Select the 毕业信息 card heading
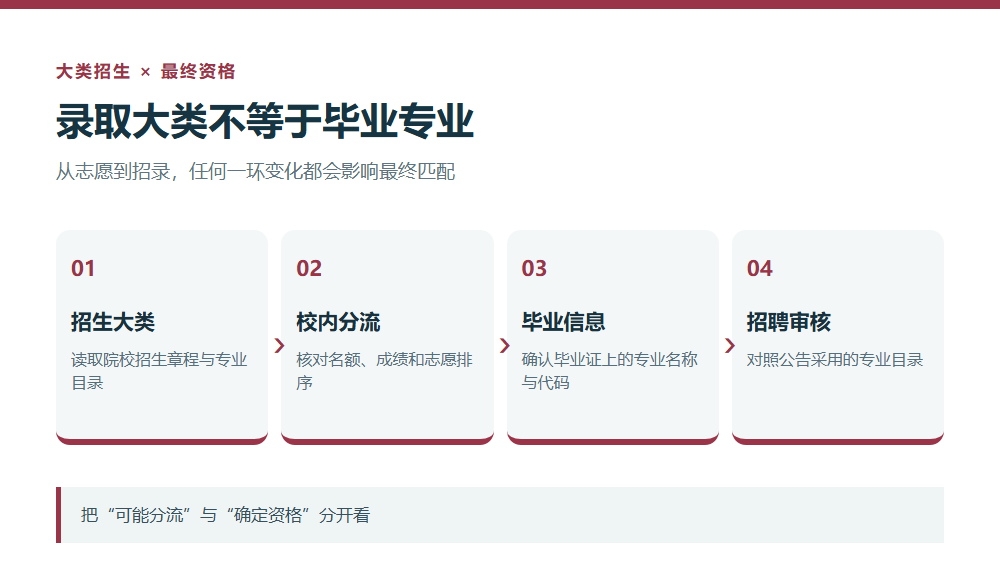This screenshot has height=587, width=1000. (563, 322)
